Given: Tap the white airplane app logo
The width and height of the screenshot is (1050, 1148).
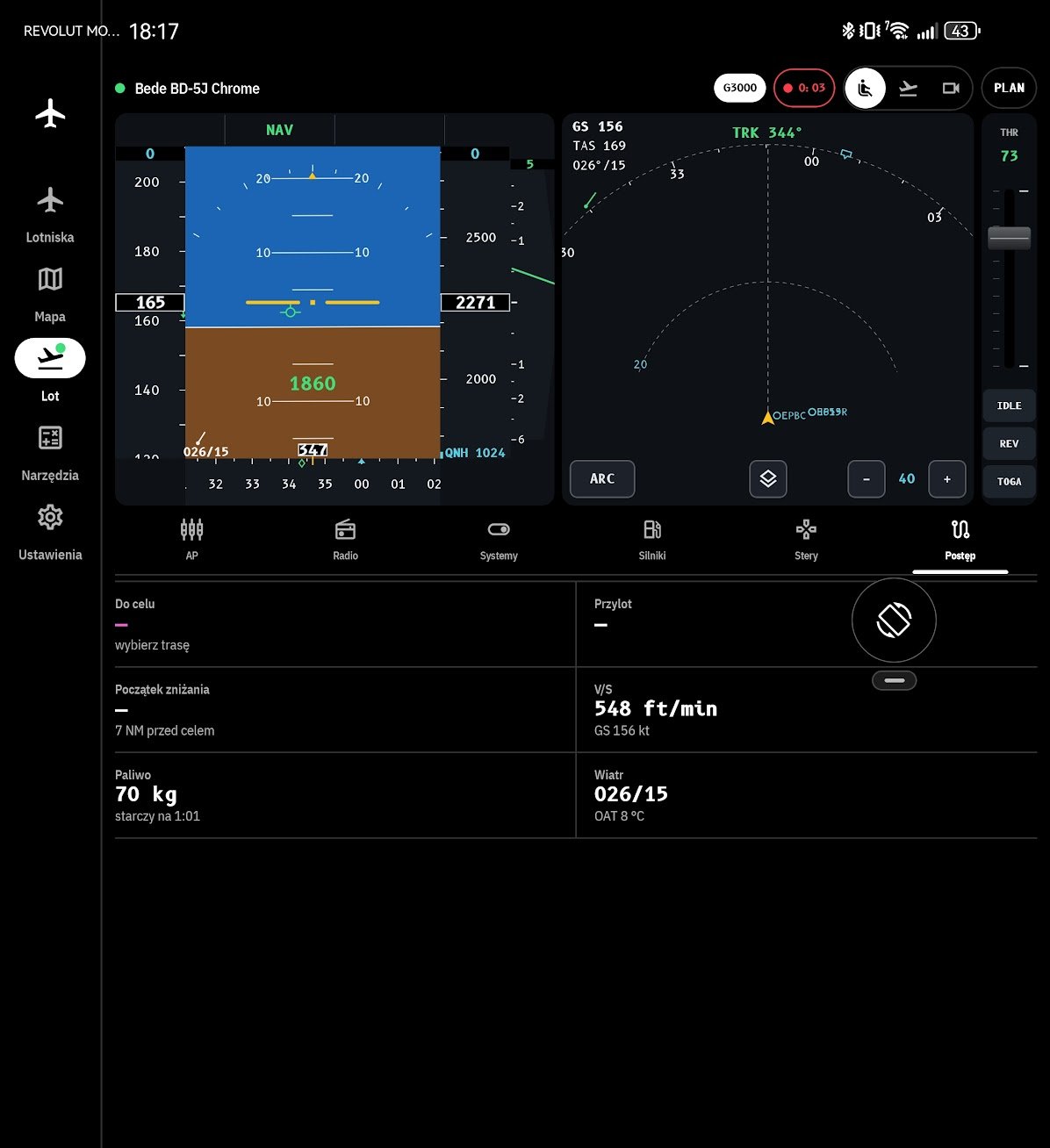Looking at the screenshot, I should (50, 113).
